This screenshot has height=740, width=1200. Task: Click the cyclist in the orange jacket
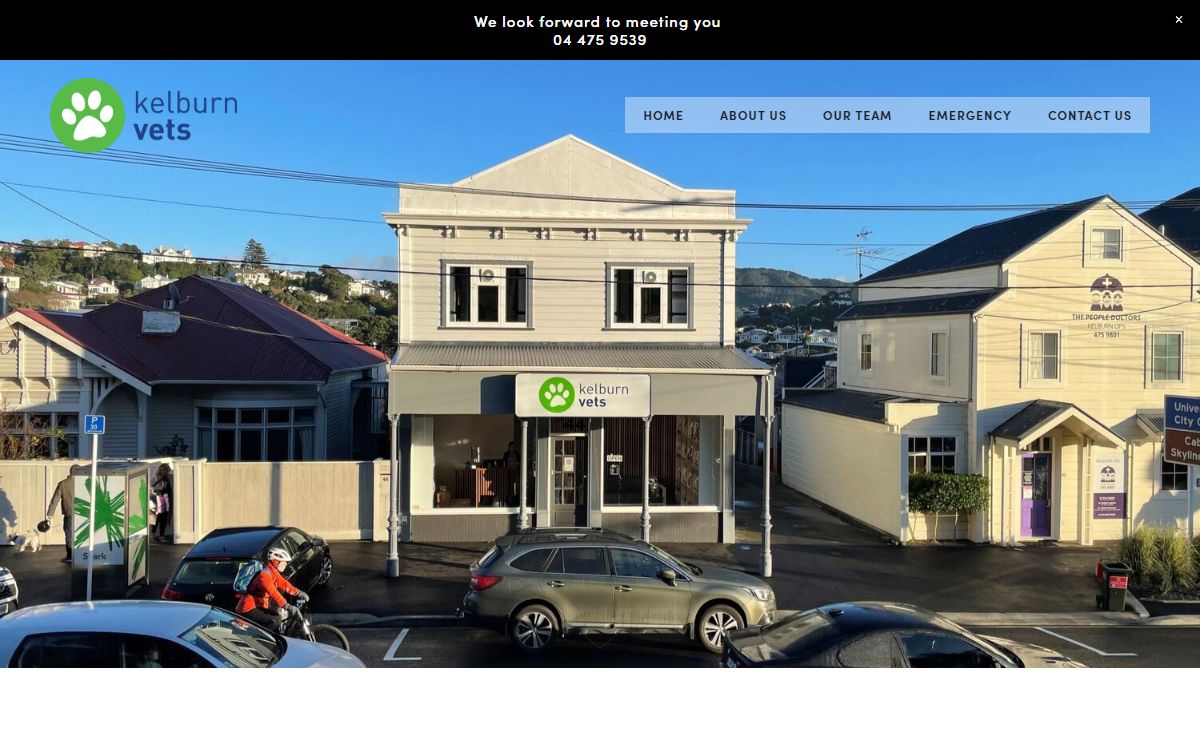270,592
